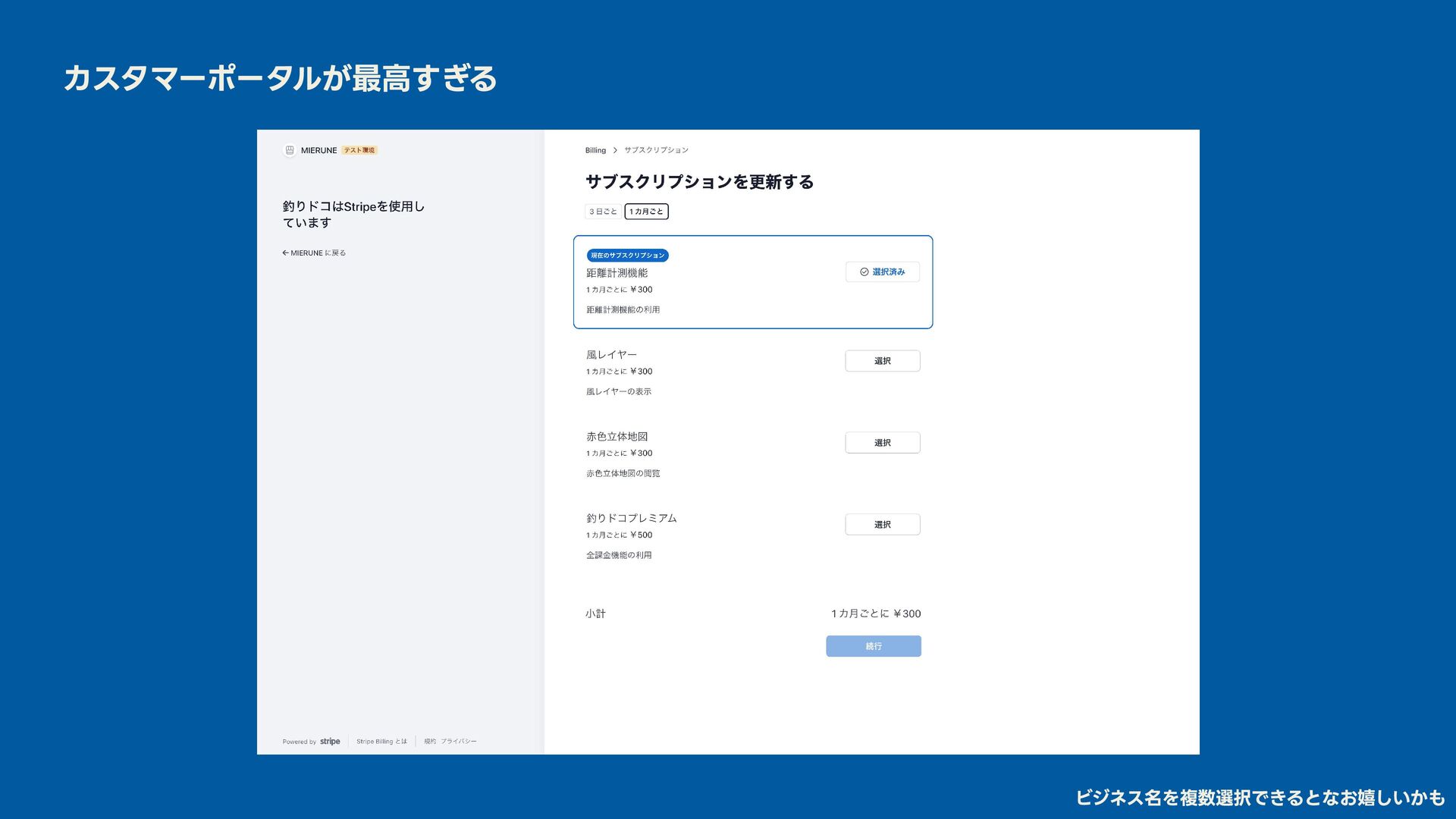
Task: Select the 釣りドコプレミアム plan
Action: pos(882,525)
